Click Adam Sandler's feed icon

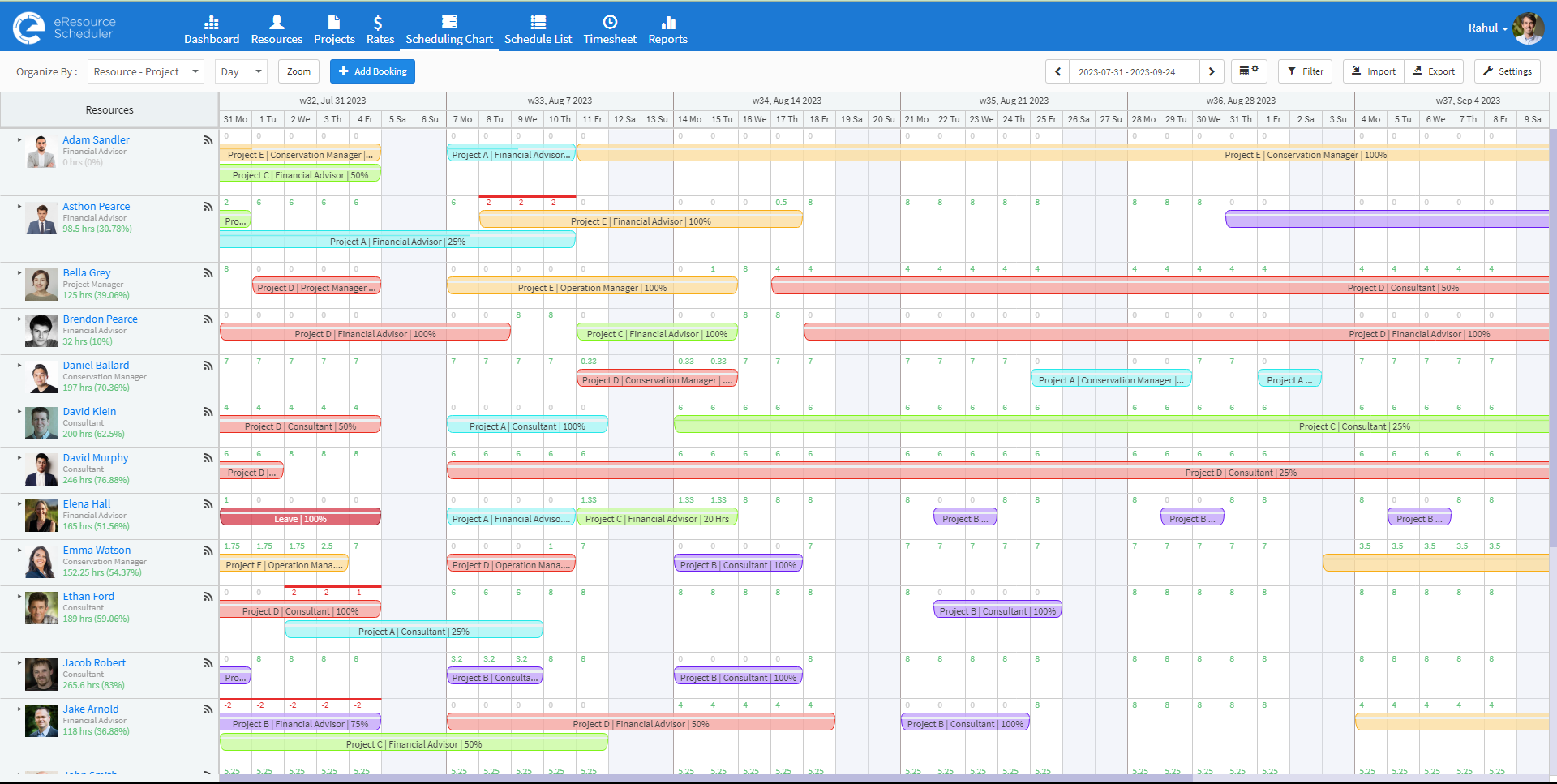208,140
